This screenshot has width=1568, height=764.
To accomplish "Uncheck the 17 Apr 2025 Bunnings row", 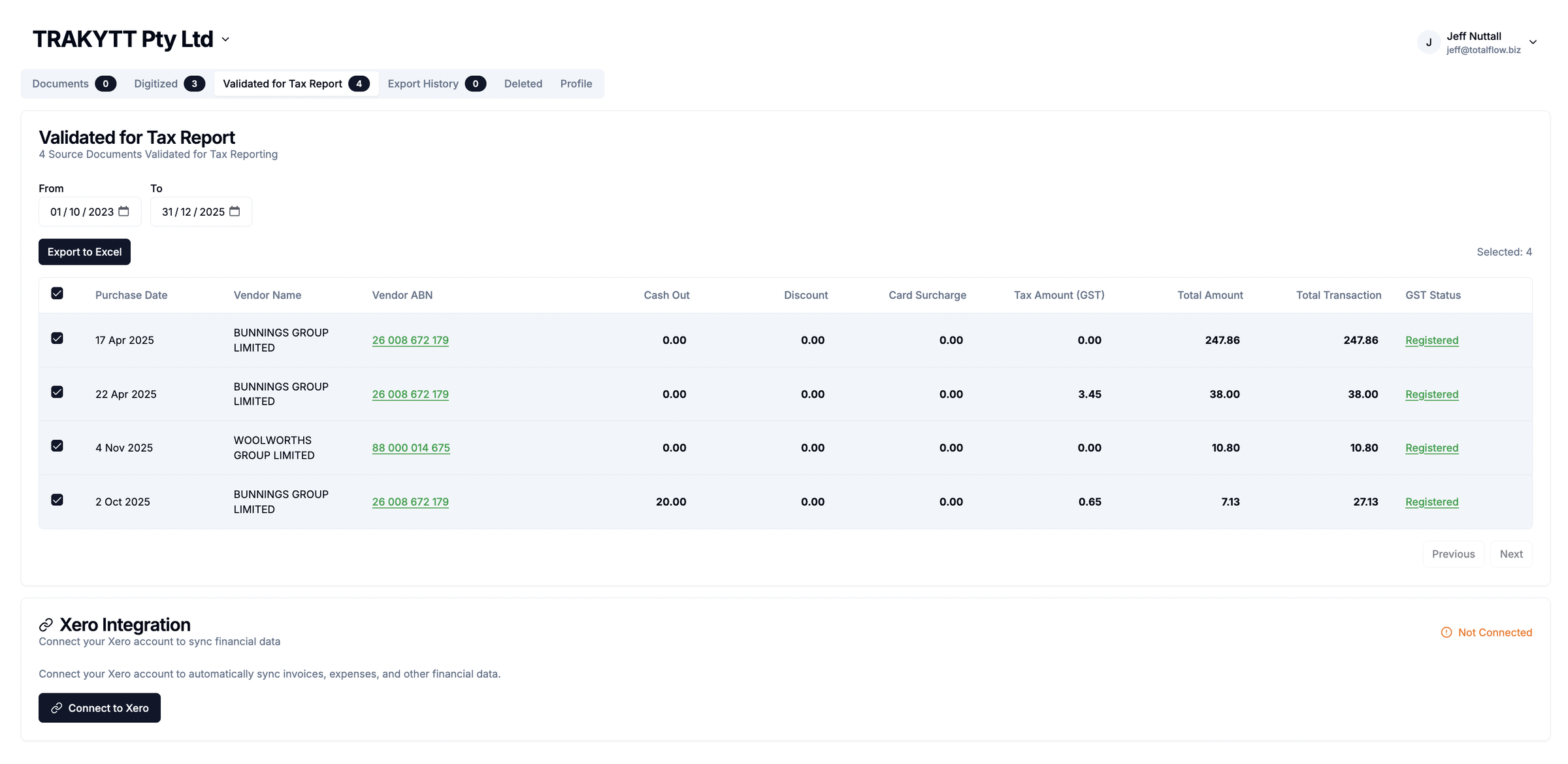I will 57,339.
